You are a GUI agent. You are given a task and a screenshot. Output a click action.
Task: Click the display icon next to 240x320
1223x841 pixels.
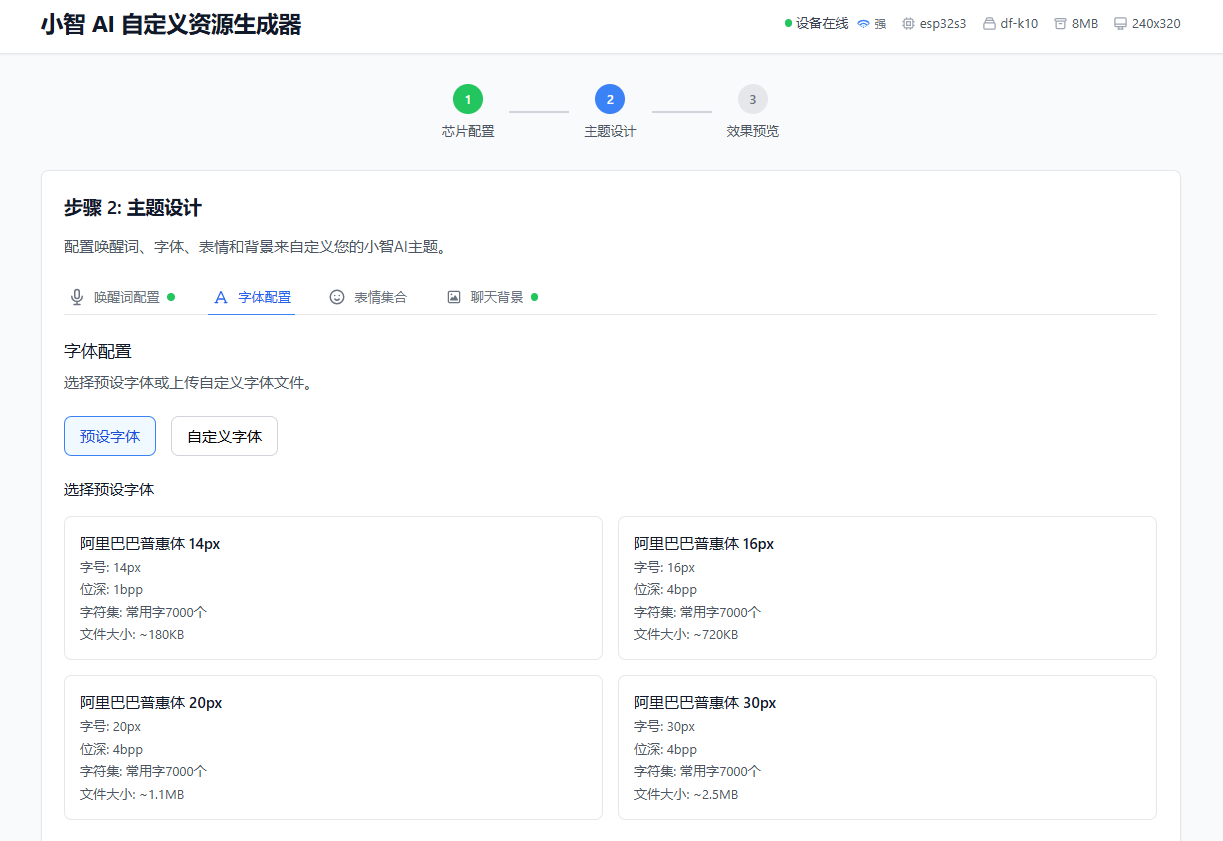[1120, 23]
